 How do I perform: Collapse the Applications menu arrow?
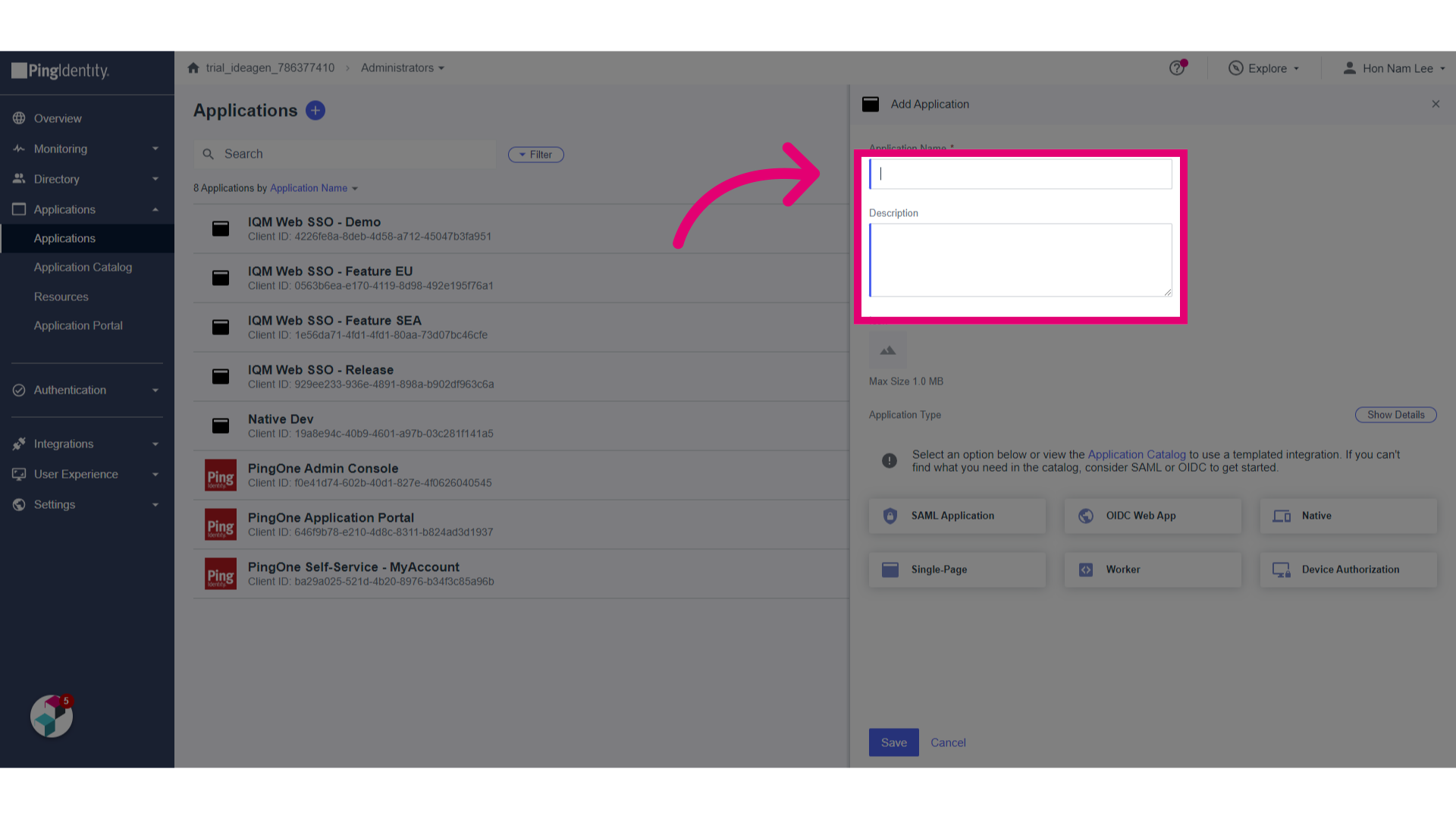click(155, 209)
